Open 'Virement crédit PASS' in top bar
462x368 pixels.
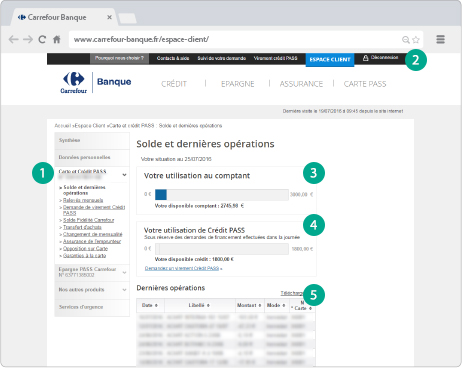point(275,58)
